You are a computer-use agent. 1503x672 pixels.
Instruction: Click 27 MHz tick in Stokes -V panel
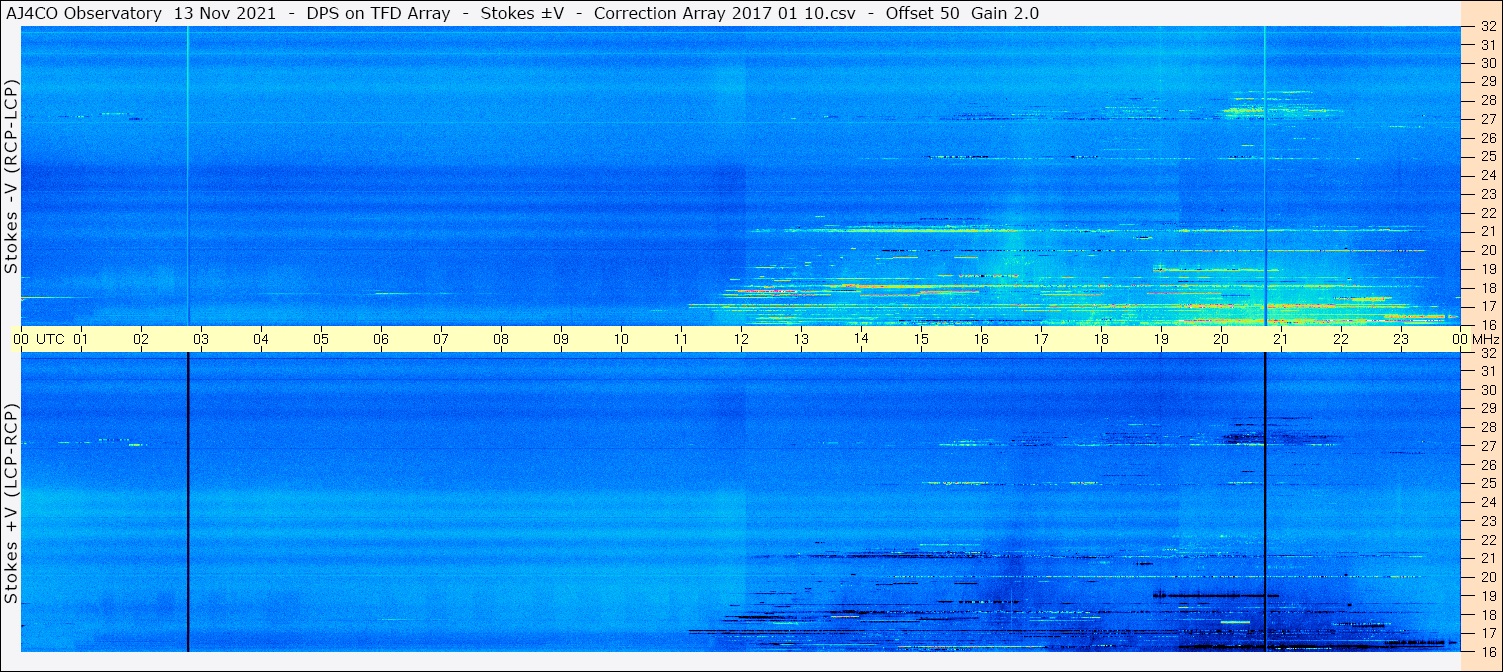[1487, 119]
